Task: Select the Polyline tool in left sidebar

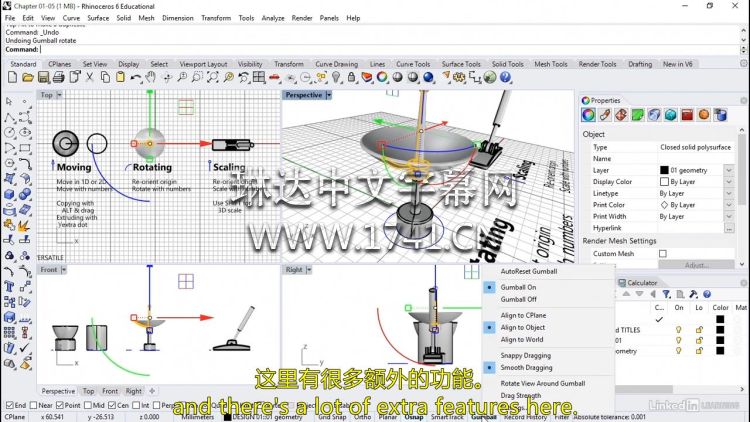Action: pos(9,117)
